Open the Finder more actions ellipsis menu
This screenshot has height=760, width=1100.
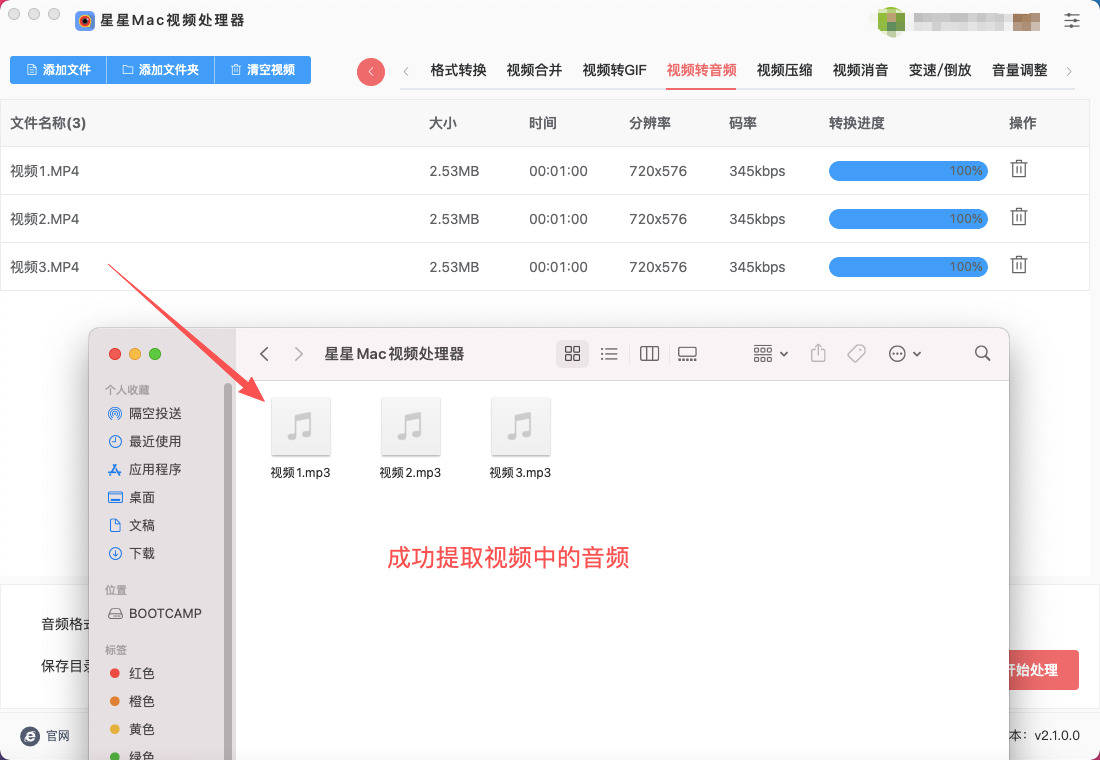(x=905, y=354)
